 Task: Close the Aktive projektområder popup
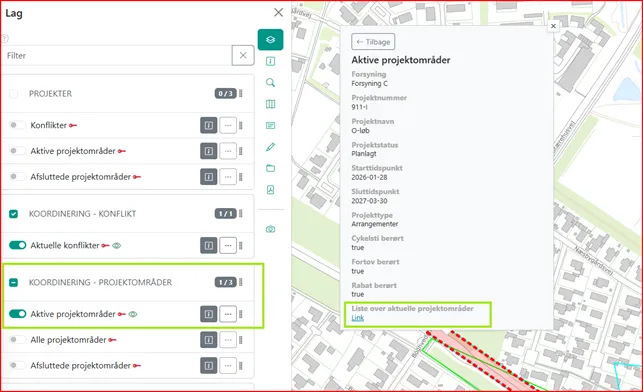pyautogui.click(x=553, y=26)
